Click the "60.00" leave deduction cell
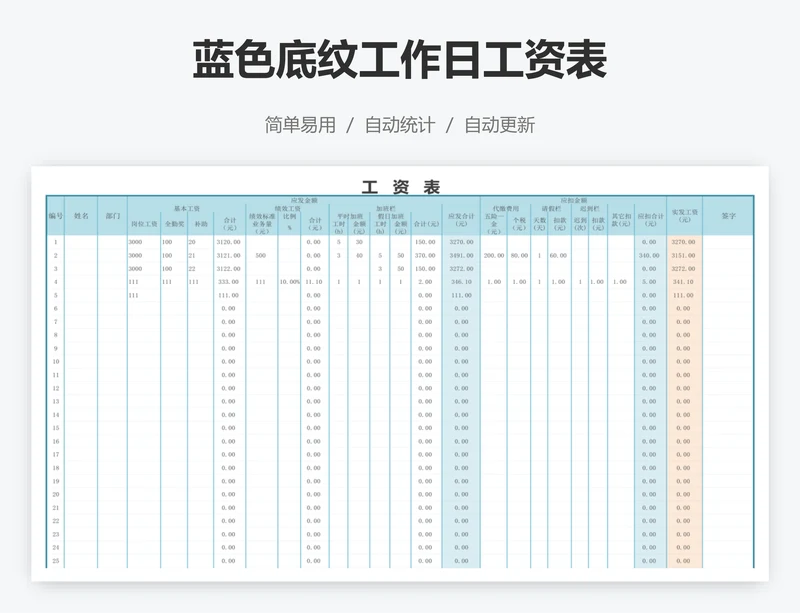 [558, 255]
